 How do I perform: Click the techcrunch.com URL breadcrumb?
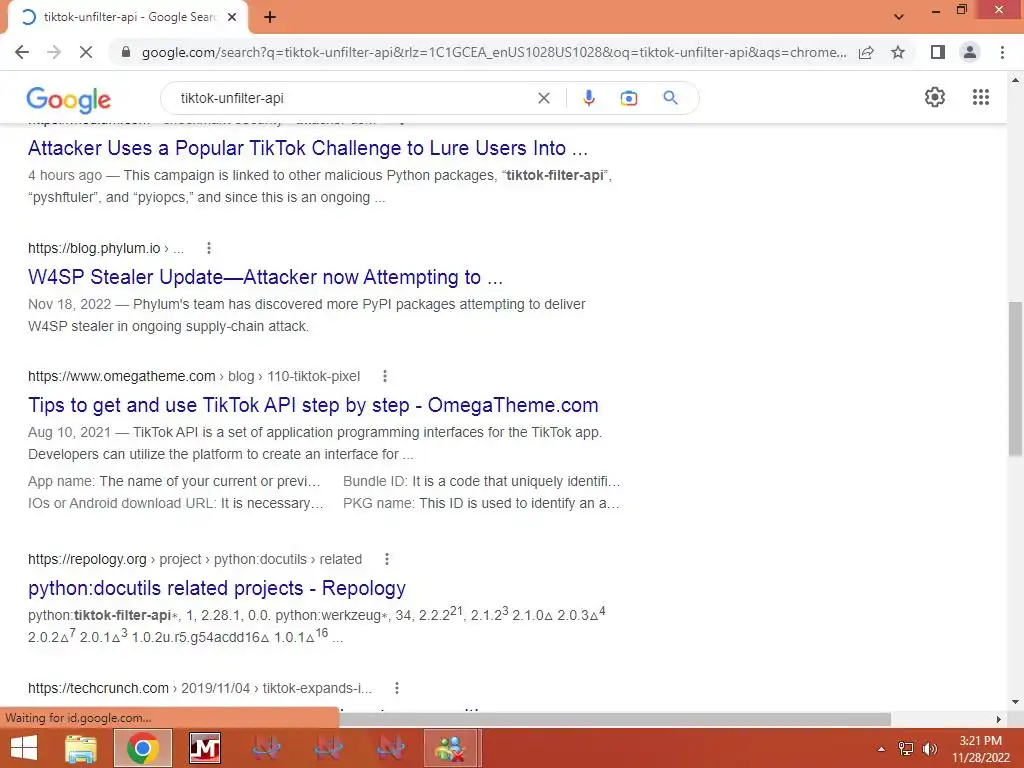[x=200, y=688]
